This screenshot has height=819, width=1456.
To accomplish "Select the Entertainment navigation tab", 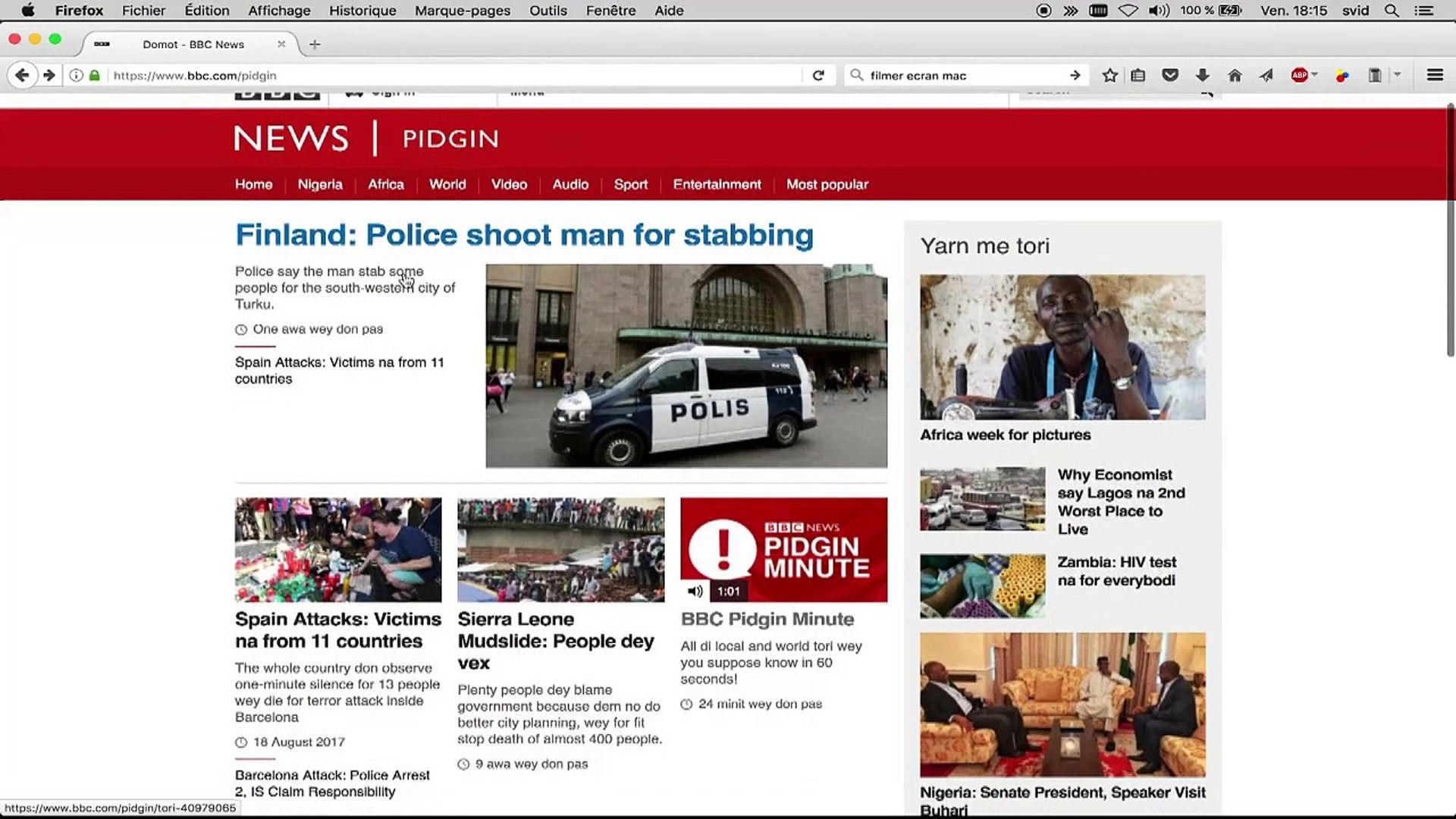I will (x=717, y=184).
